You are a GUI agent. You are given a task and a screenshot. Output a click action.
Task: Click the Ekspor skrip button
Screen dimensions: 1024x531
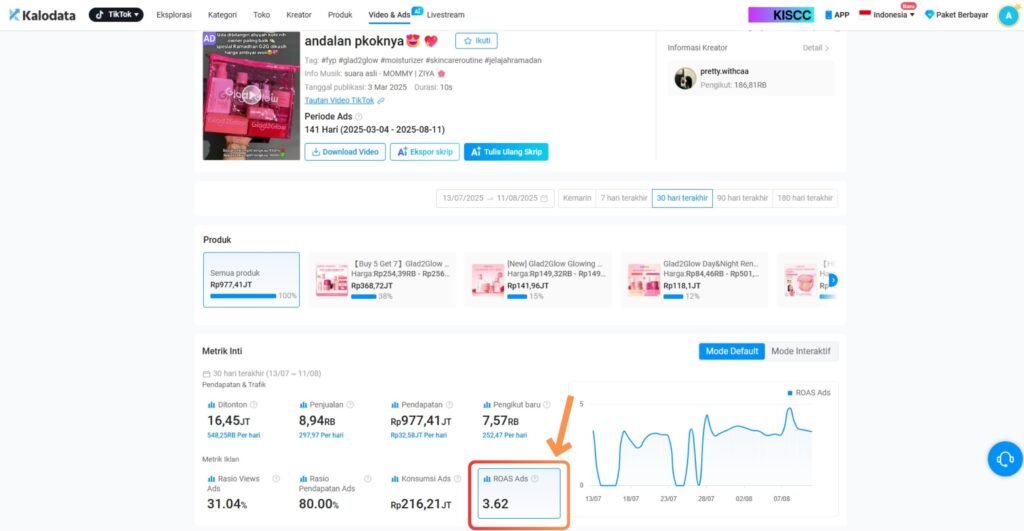(424, 152)
